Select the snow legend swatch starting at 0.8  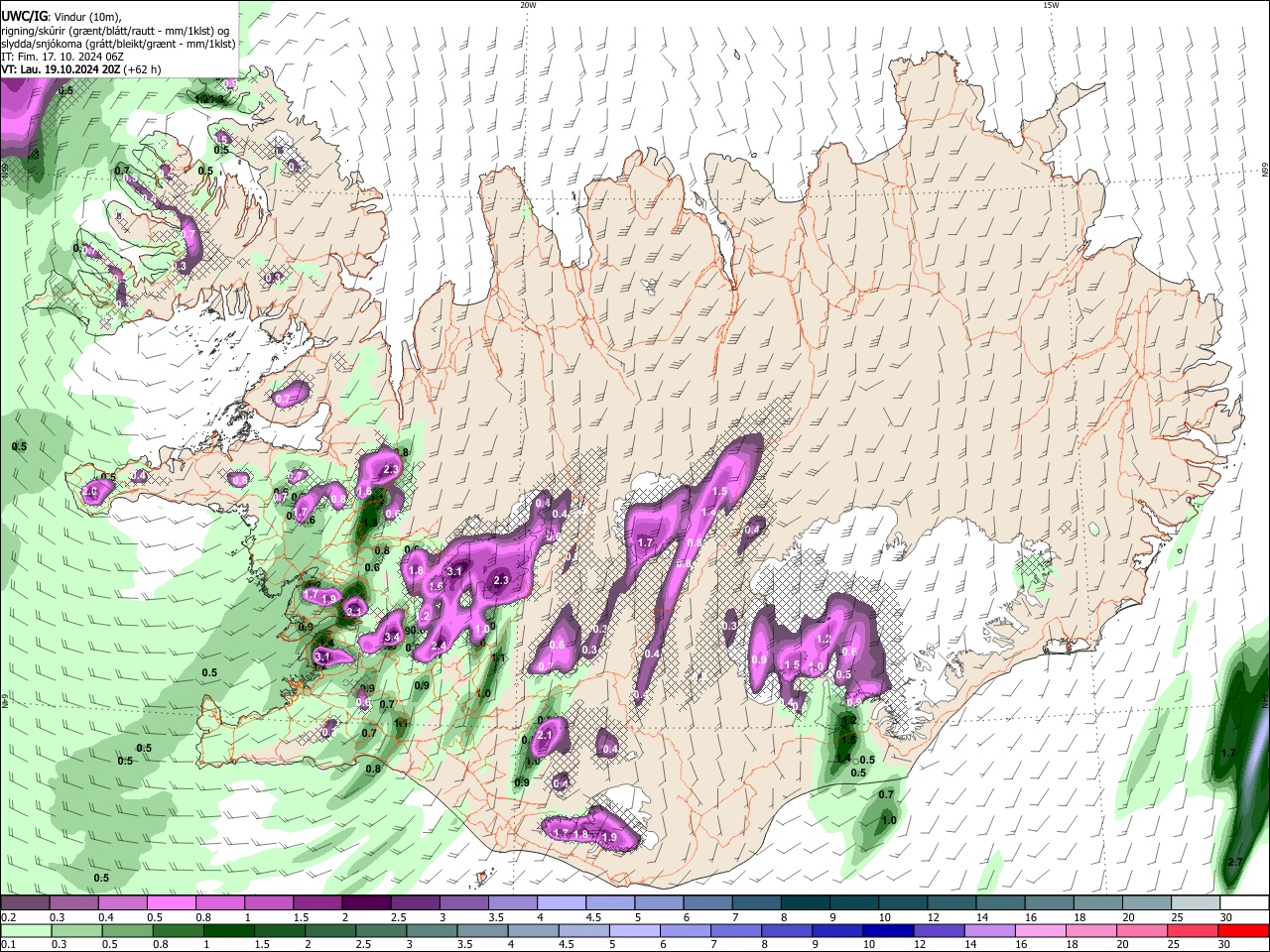click(219, 903)
